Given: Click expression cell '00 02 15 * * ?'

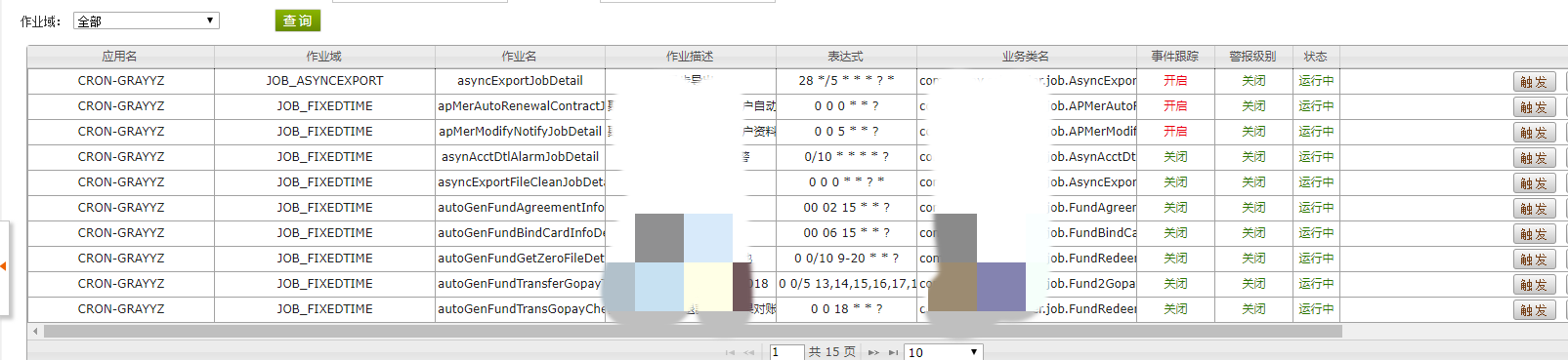Looking at the screenshot, I should coord(846,208).
